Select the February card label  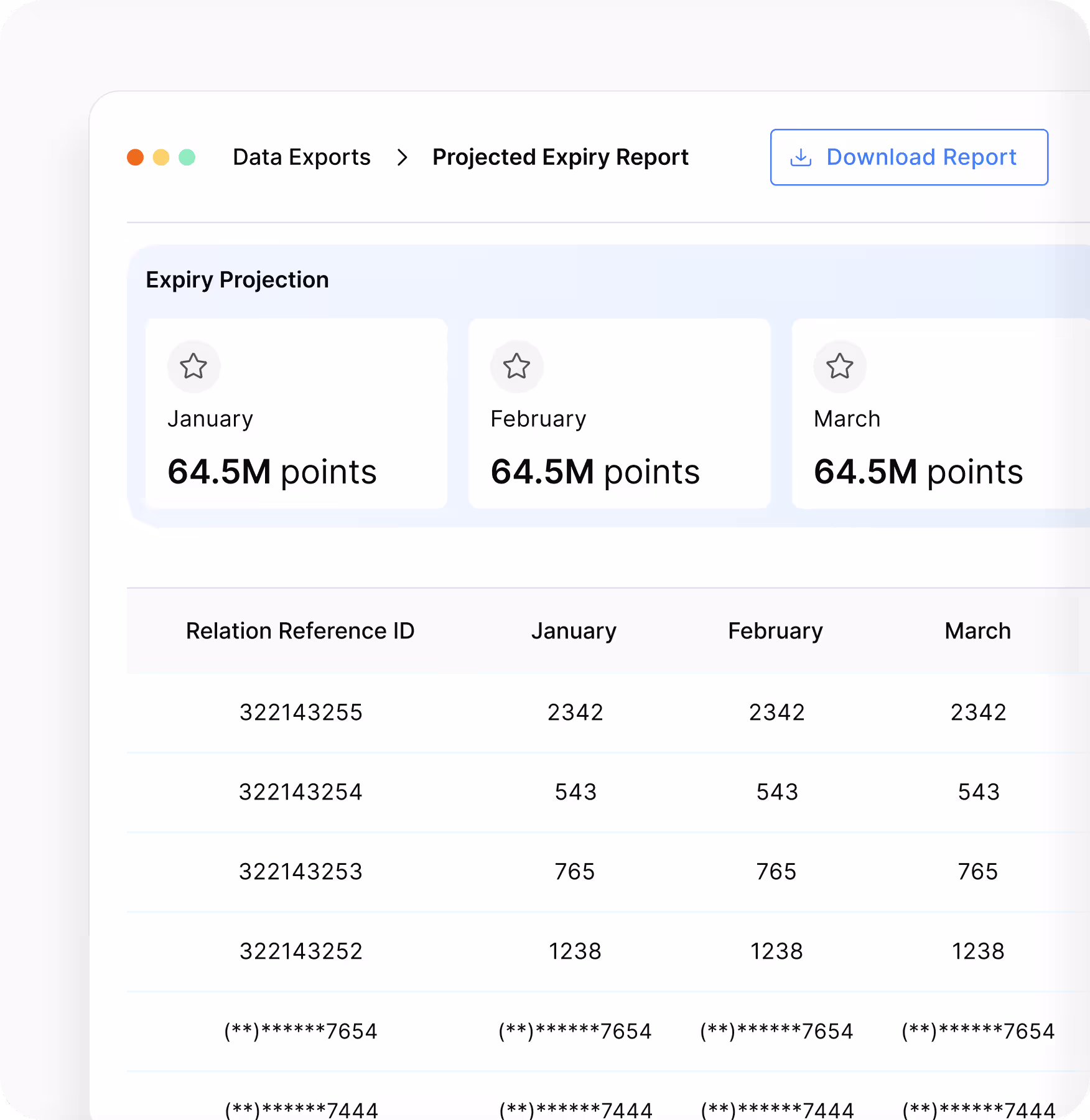538,419
